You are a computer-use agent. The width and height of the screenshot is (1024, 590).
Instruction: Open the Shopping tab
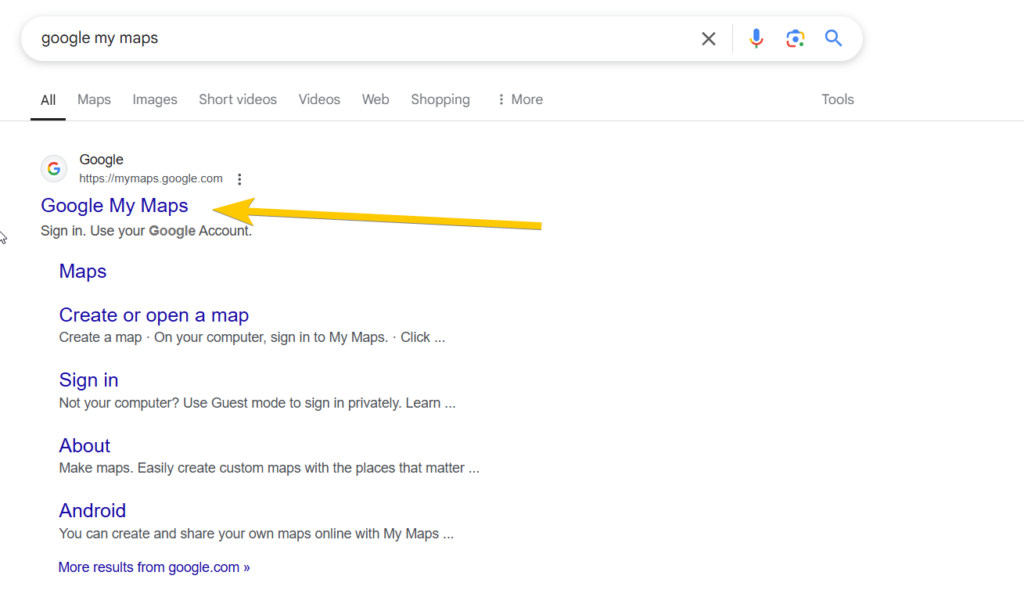[x=440, y=99]
